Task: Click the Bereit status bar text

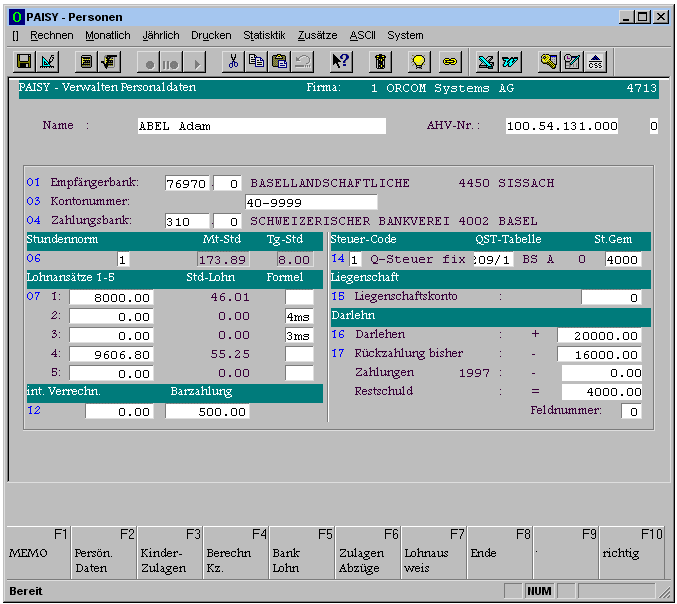Action: (x=26, y=591)
